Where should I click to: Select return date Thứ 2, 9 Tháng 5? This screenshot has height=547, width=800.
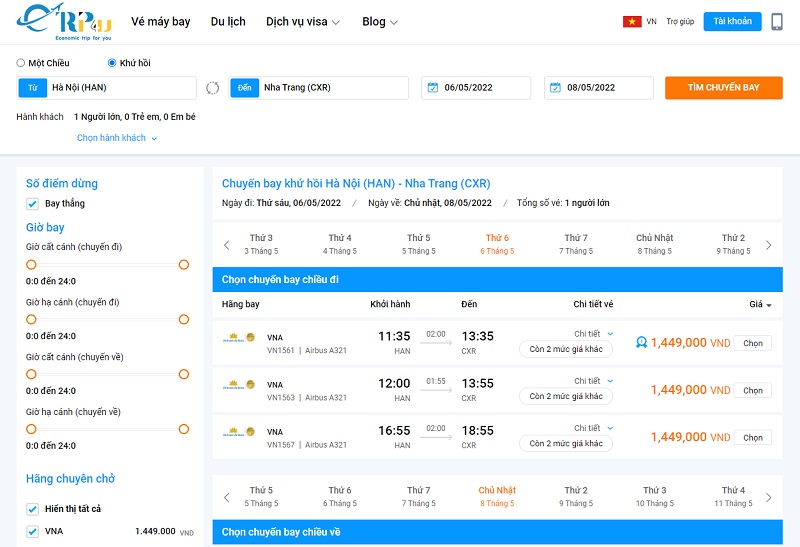[x=576, y=496]
